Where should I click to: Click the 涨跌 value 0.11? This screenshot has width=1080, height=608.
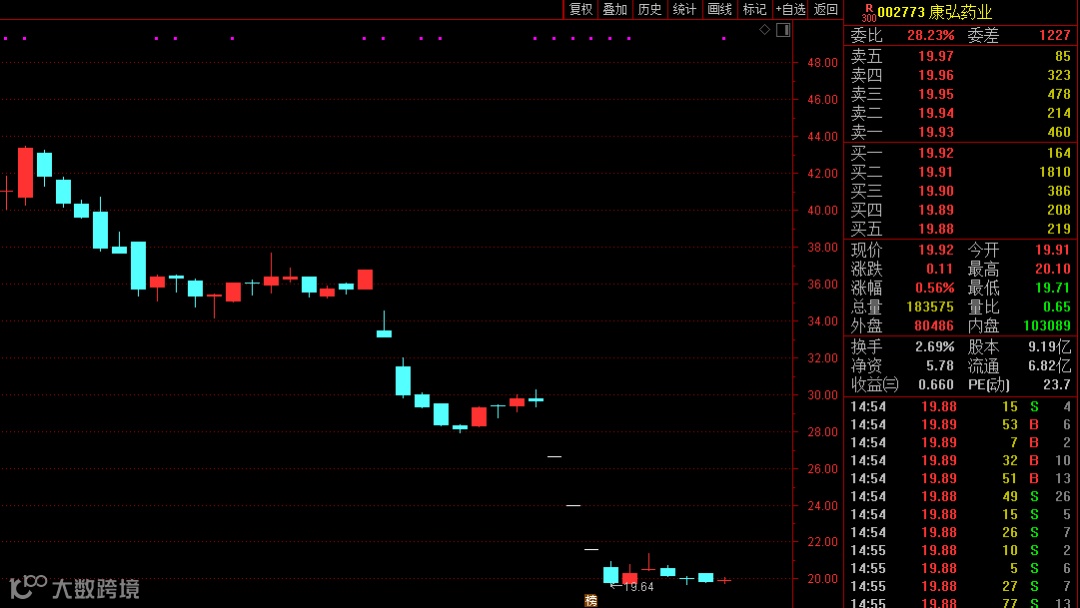939,269
